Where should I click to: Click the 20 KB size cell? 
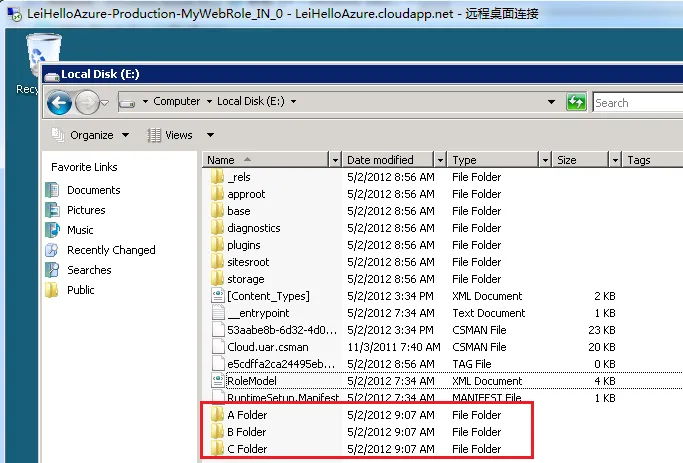coord(602,347)
